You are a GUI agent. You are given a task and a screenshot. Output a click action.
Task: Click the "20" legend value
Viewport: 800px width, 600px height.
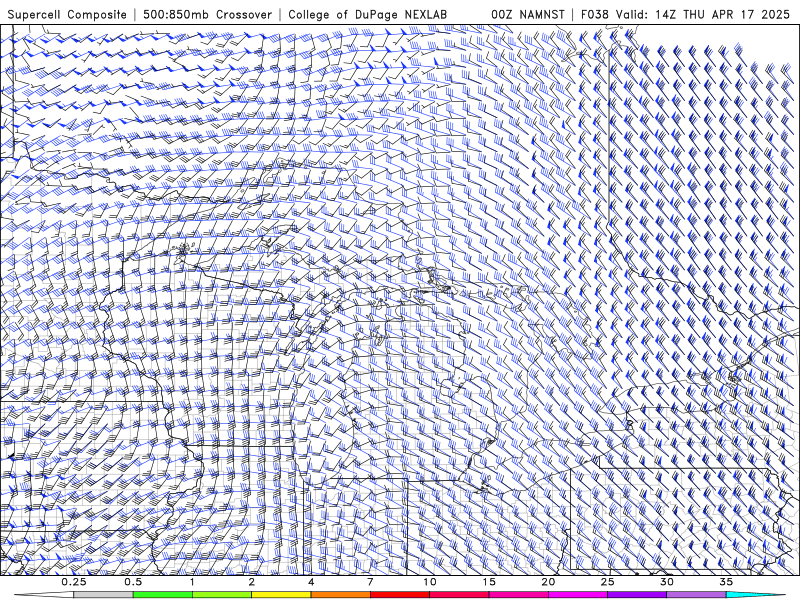pyautogui.click(x=548, y=582)
